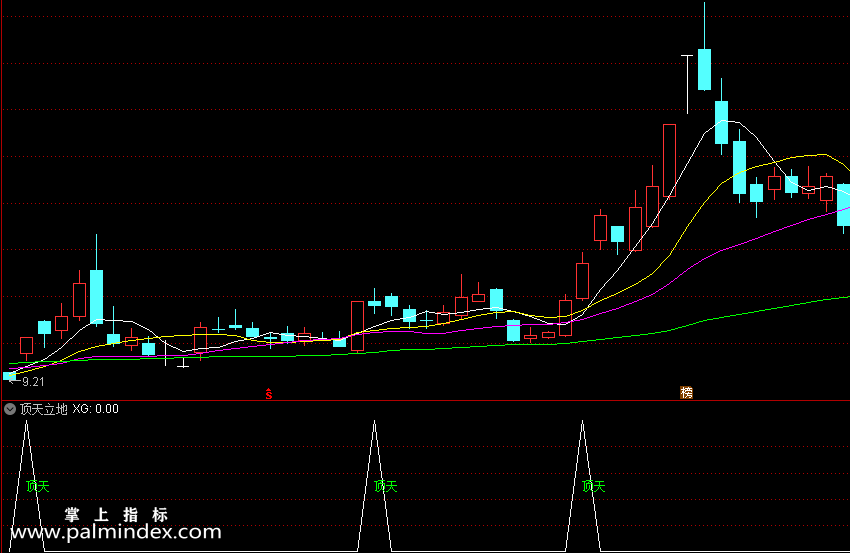Click the orange 榜 marker icon
850x553 pixels.
point(686,393)
